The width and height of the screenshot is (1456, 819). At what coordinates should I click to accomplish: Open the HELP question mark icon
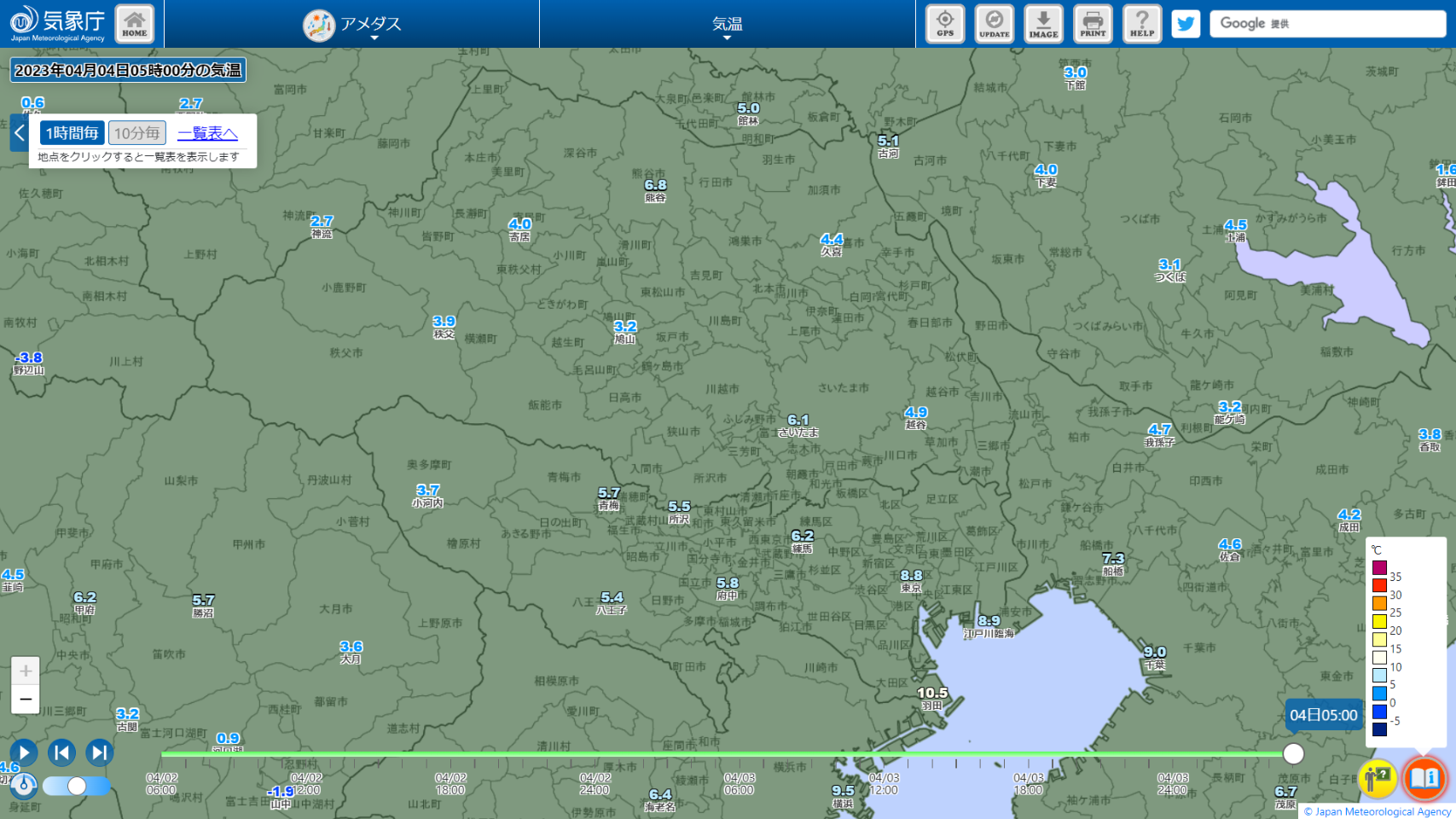pyautogui.click(x=1142, y=23)
